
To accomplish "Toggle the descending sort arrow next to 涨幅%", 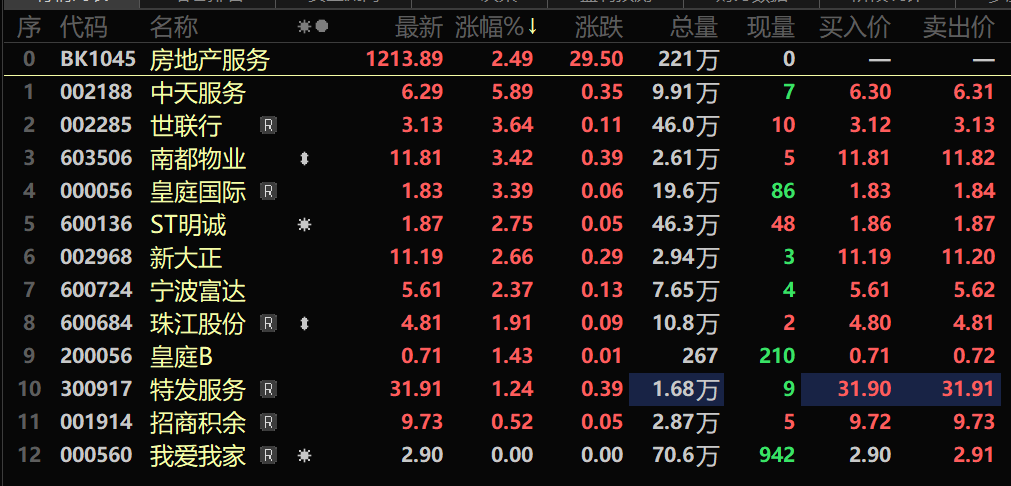I will pyautogui.click(x=532, y=26).
